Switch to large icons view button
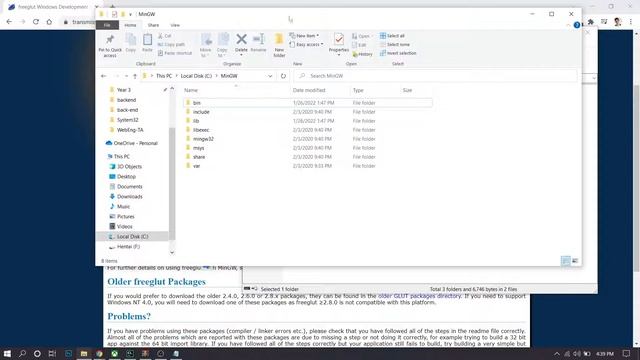 point(575,261)
